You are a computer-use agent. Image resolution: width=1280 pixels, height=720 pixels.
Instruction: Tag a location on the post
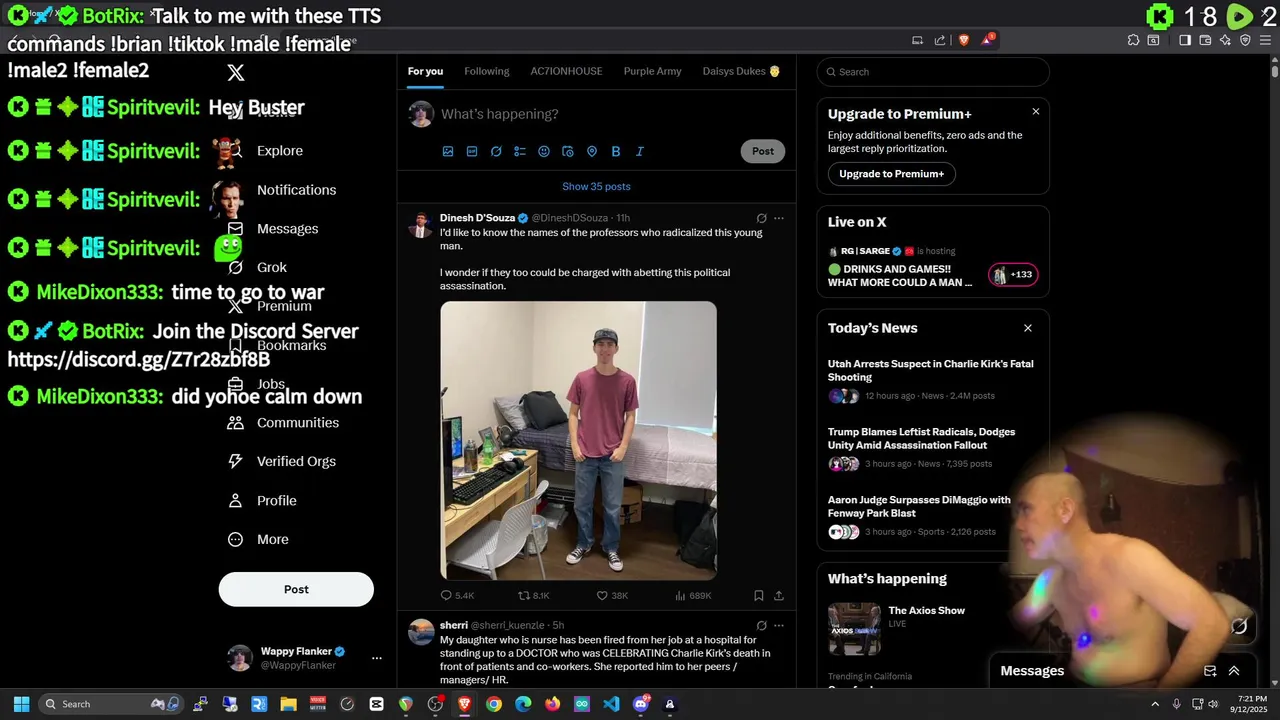click(x=592, y=151)
